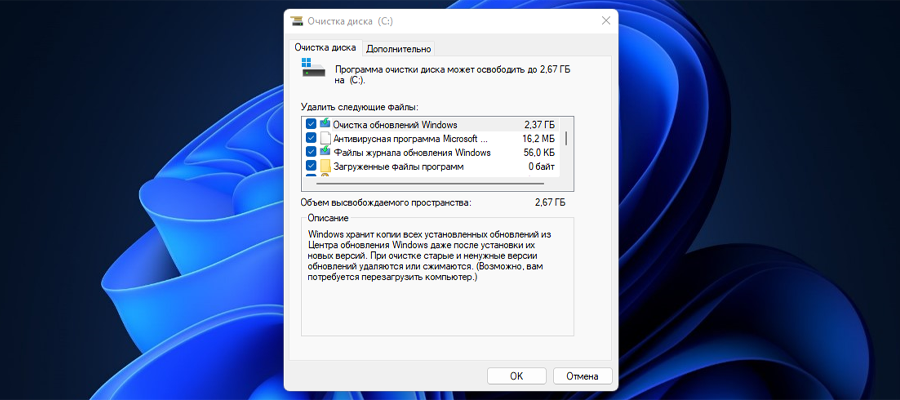Click the 56,0 КБ size value
Image resolution: width=900 pixels, height=400 pixels.
pyautogui.click(x=538, y=153)
